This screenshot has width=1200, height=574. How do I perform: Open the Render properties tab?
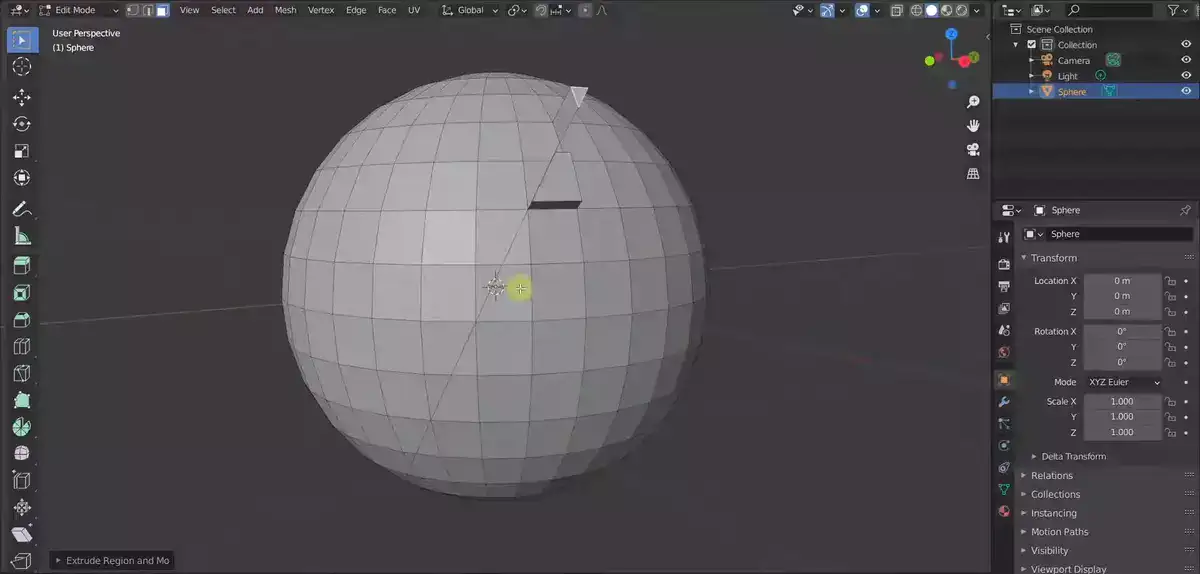(1004, 264)
